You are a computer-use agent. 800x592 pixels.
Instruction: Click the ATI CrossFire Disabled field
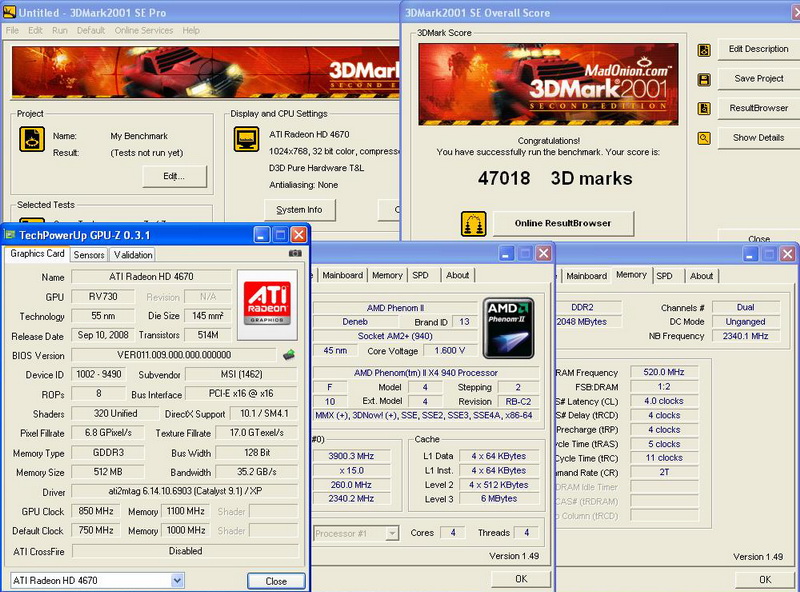coord(185,551)
